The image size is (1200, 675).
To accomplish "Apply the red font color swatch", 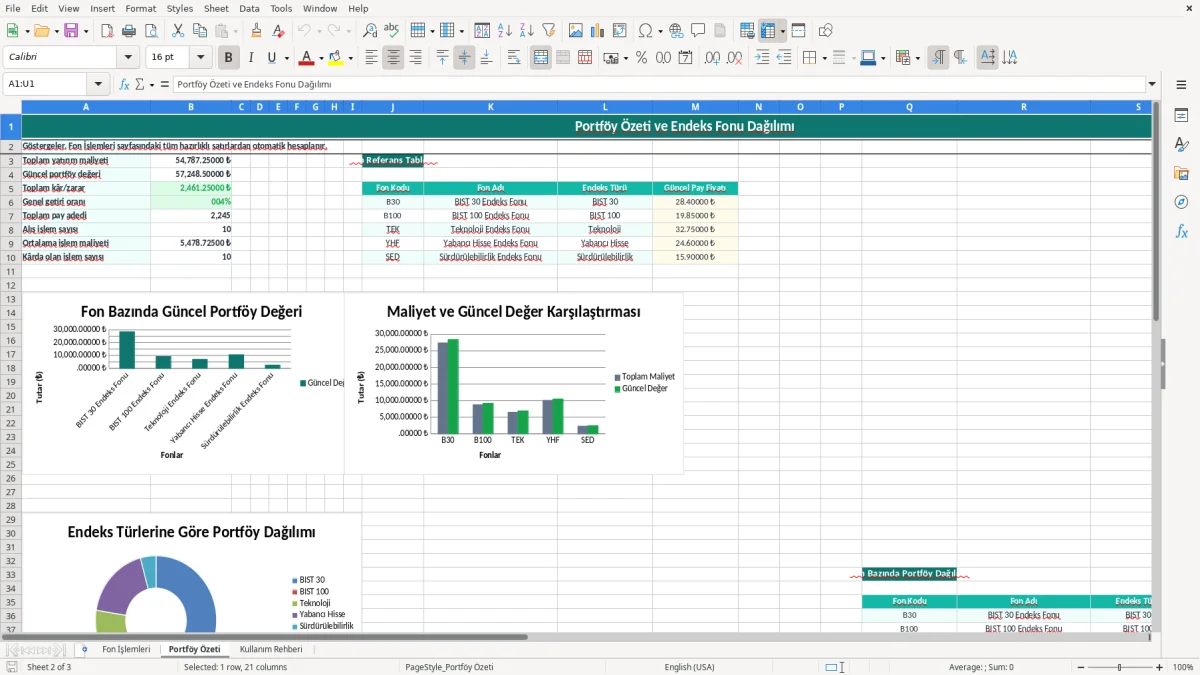I will click(x=307, y=58).
